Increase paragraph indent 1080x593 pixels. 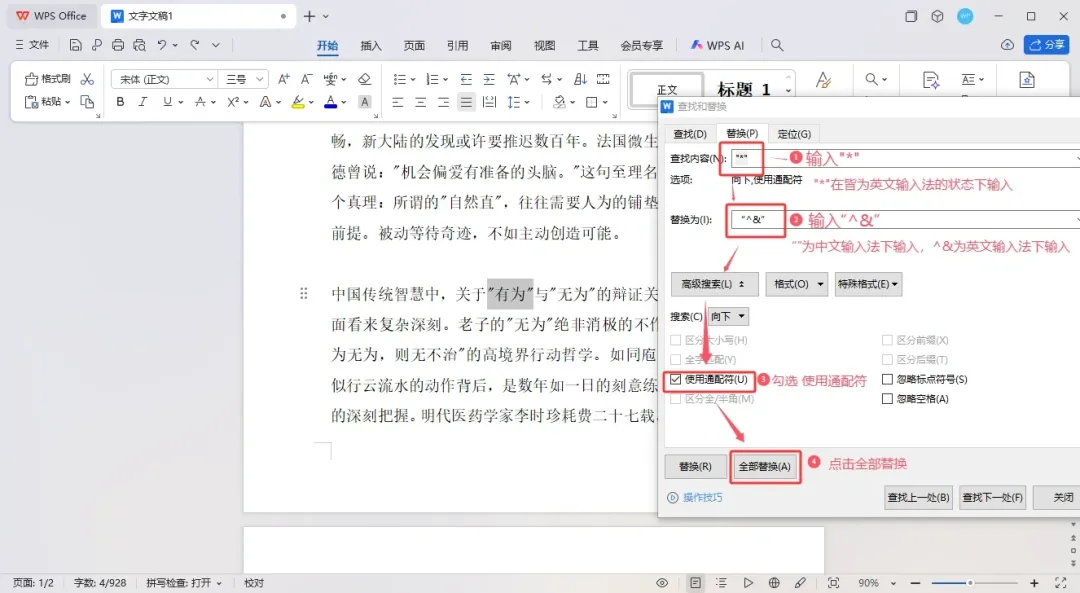point(489,79)
